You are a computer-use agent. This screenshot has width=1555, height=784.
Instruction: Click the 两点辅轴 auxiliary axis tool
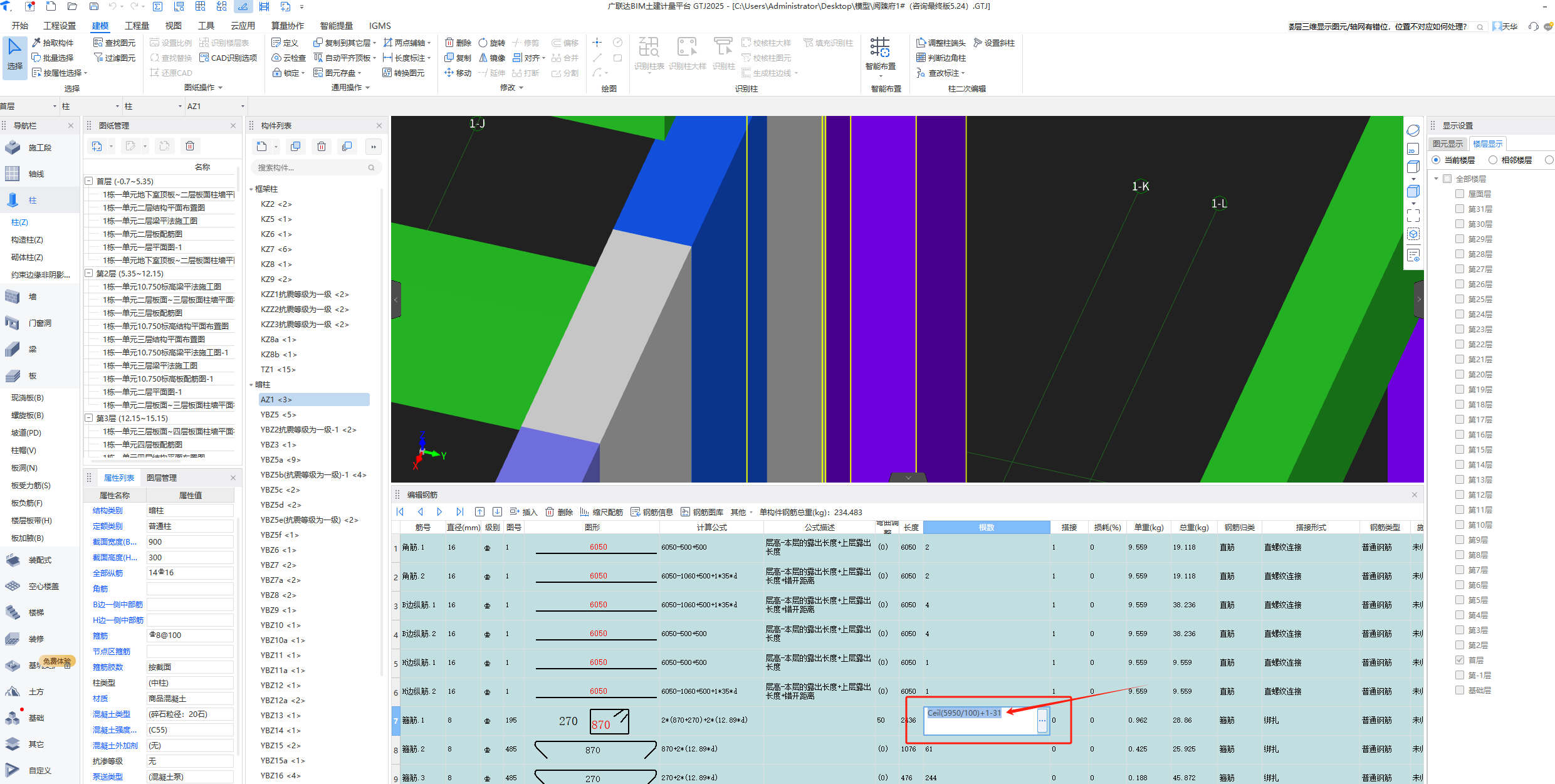(x=404, y=43)
